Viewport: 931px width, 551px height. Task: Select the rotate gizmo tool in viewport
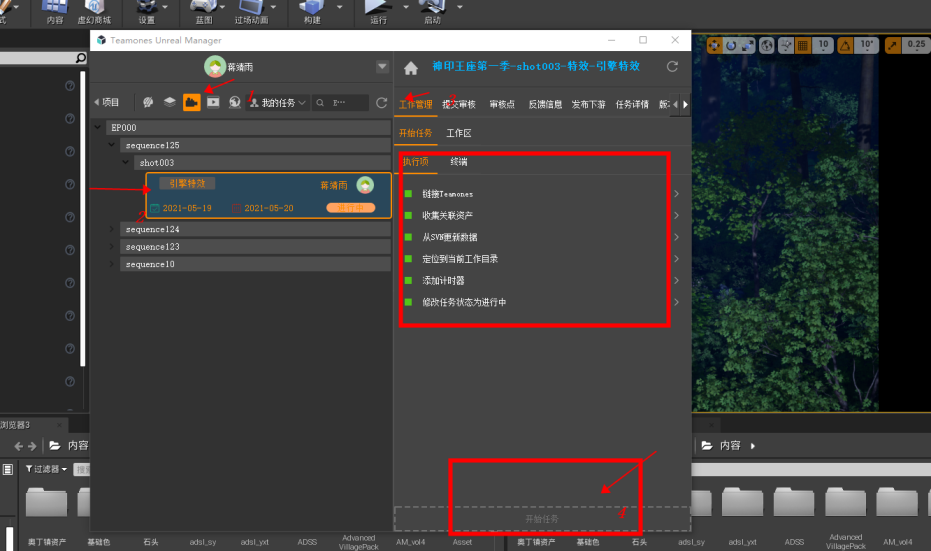(x=731, y=45)
